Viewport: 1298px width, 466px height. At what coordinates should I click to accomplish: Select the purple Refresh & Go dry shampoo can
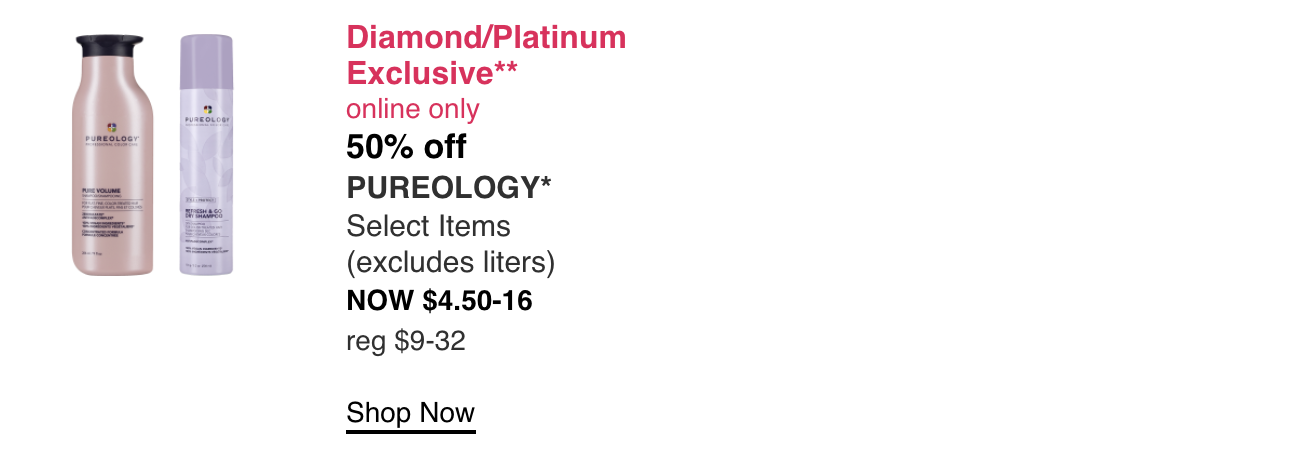click(205, 155)
